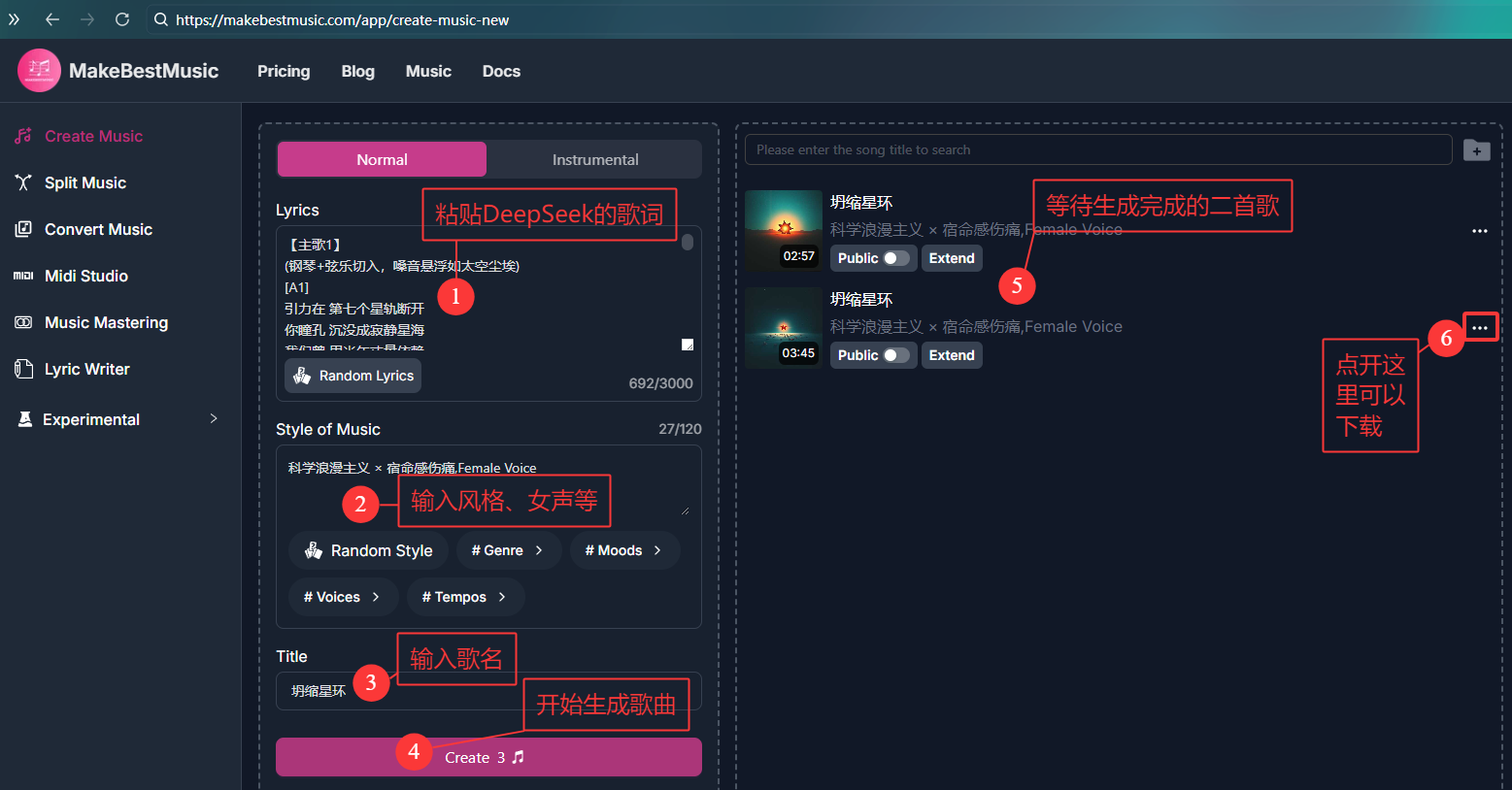Click the MakeBestMusic logo icon
Screen dimensions: 1512x790
point(39,71)
